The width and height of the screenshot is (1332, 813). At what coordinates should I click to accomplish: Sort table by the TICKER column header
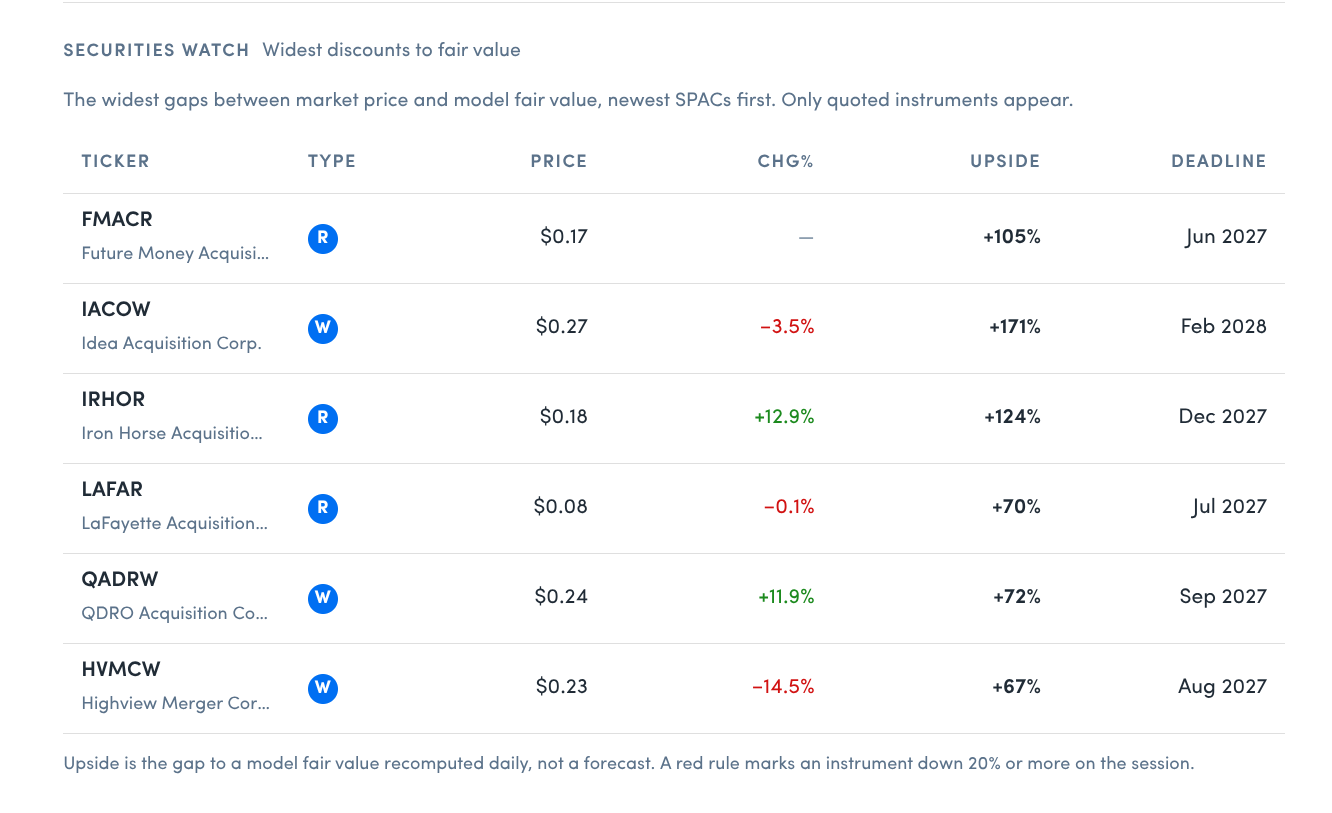point(116,161)
